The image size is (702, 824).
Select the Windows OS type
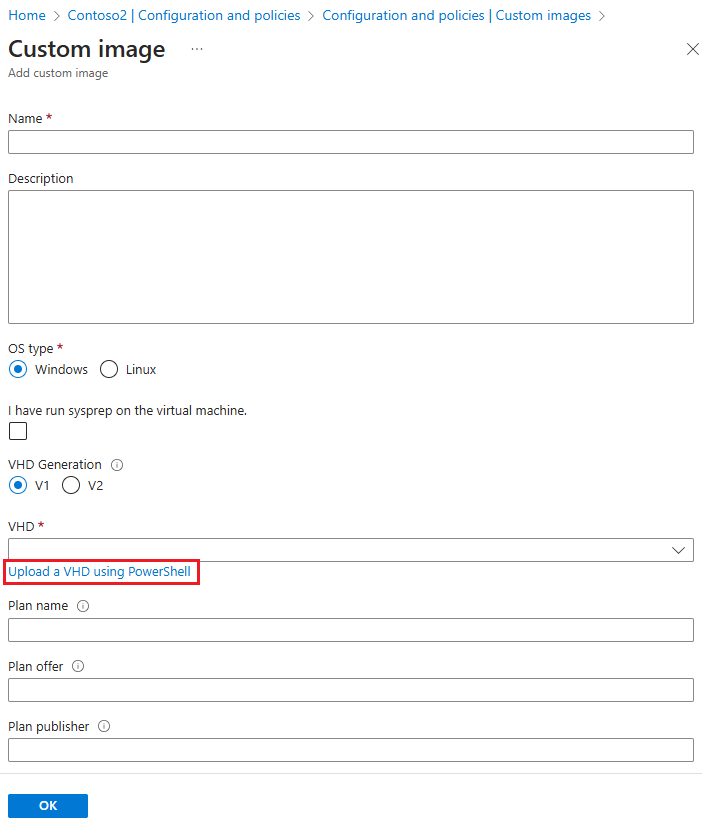(x=18, y=369)
